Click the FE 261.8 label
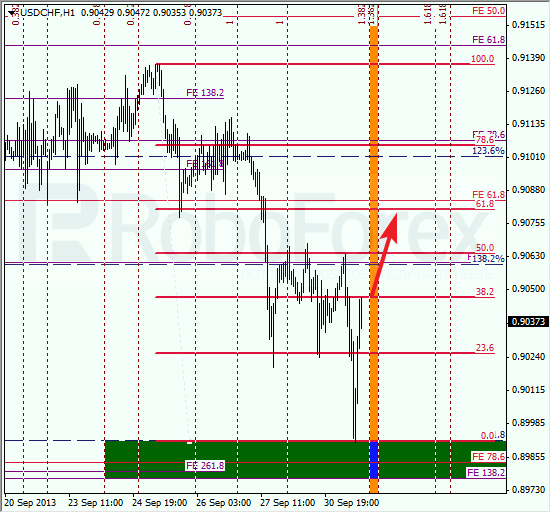 pyautogui.click(x=205, y=466)
